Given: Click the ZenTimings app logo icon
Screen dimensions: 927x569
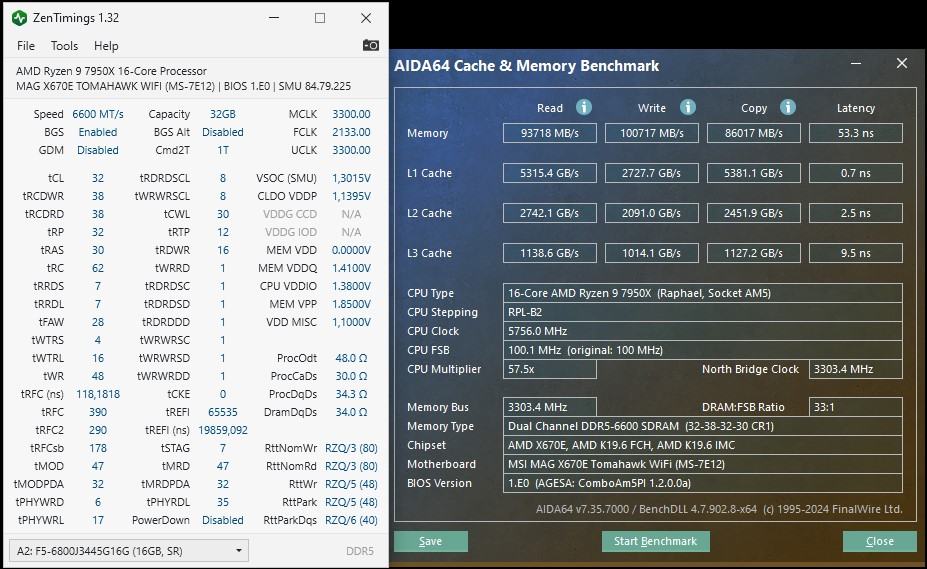Looking at the screenshot, I should 20,18.
